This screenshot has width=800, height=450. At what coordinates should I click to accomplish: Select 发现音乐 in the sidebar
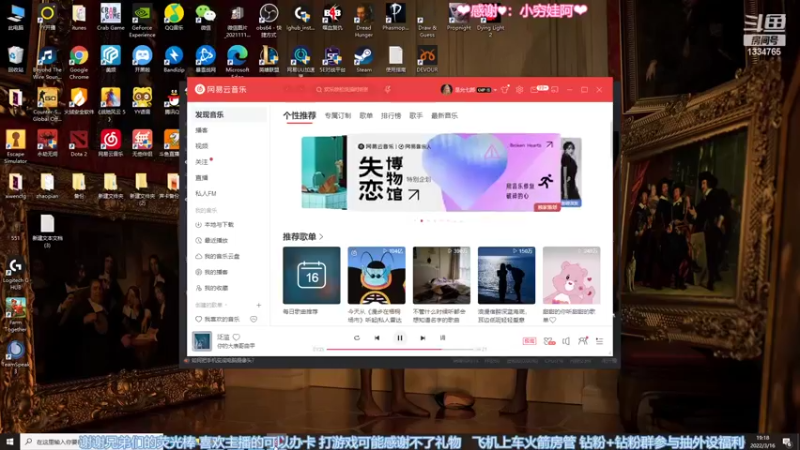click(x=228, y=115)
